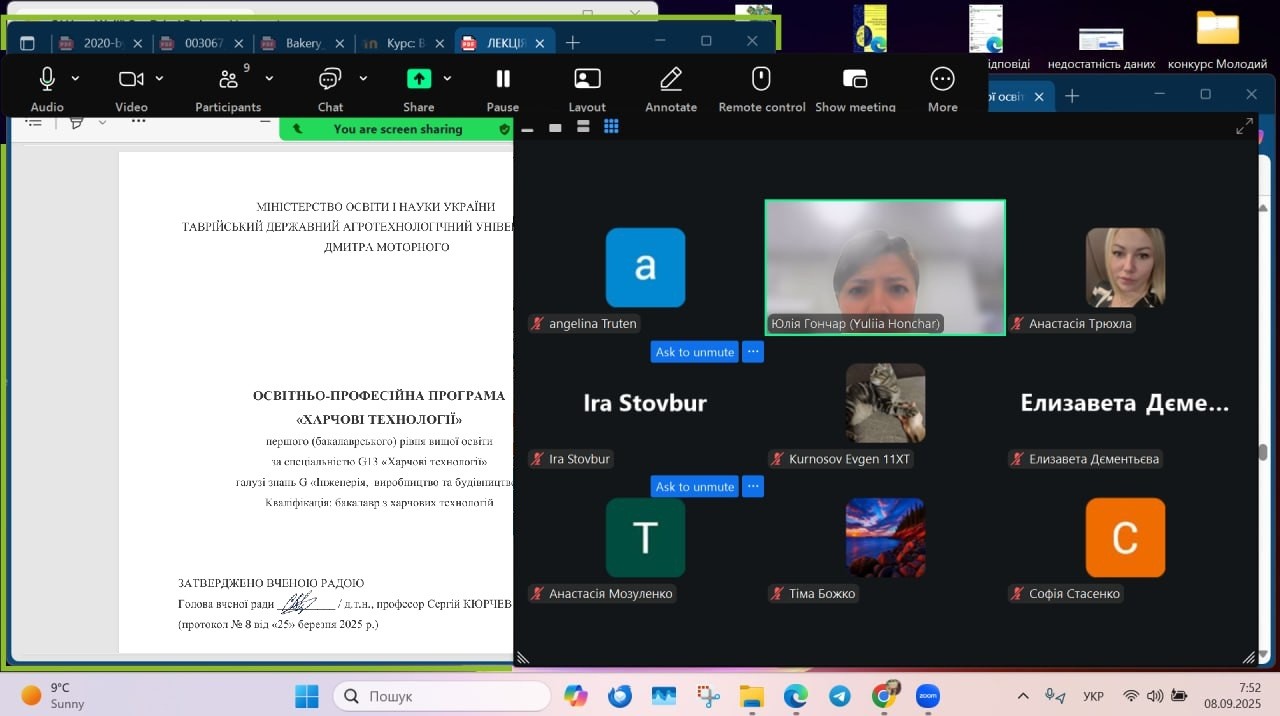
Task: Open the Layout options
Action: pos(587,80)
